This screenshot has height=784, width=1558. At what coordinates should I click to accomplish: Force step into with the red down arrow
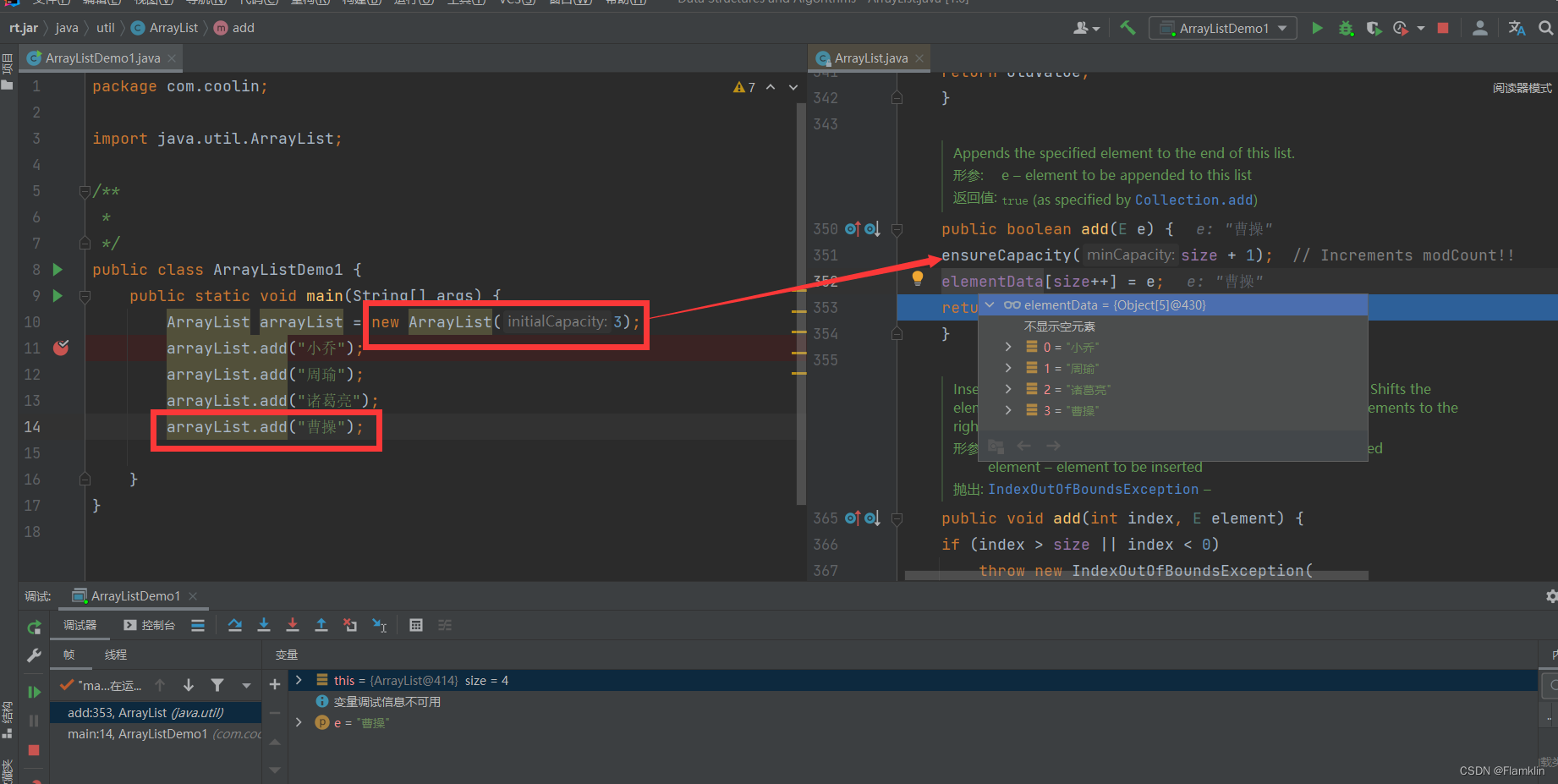point(293,626)
